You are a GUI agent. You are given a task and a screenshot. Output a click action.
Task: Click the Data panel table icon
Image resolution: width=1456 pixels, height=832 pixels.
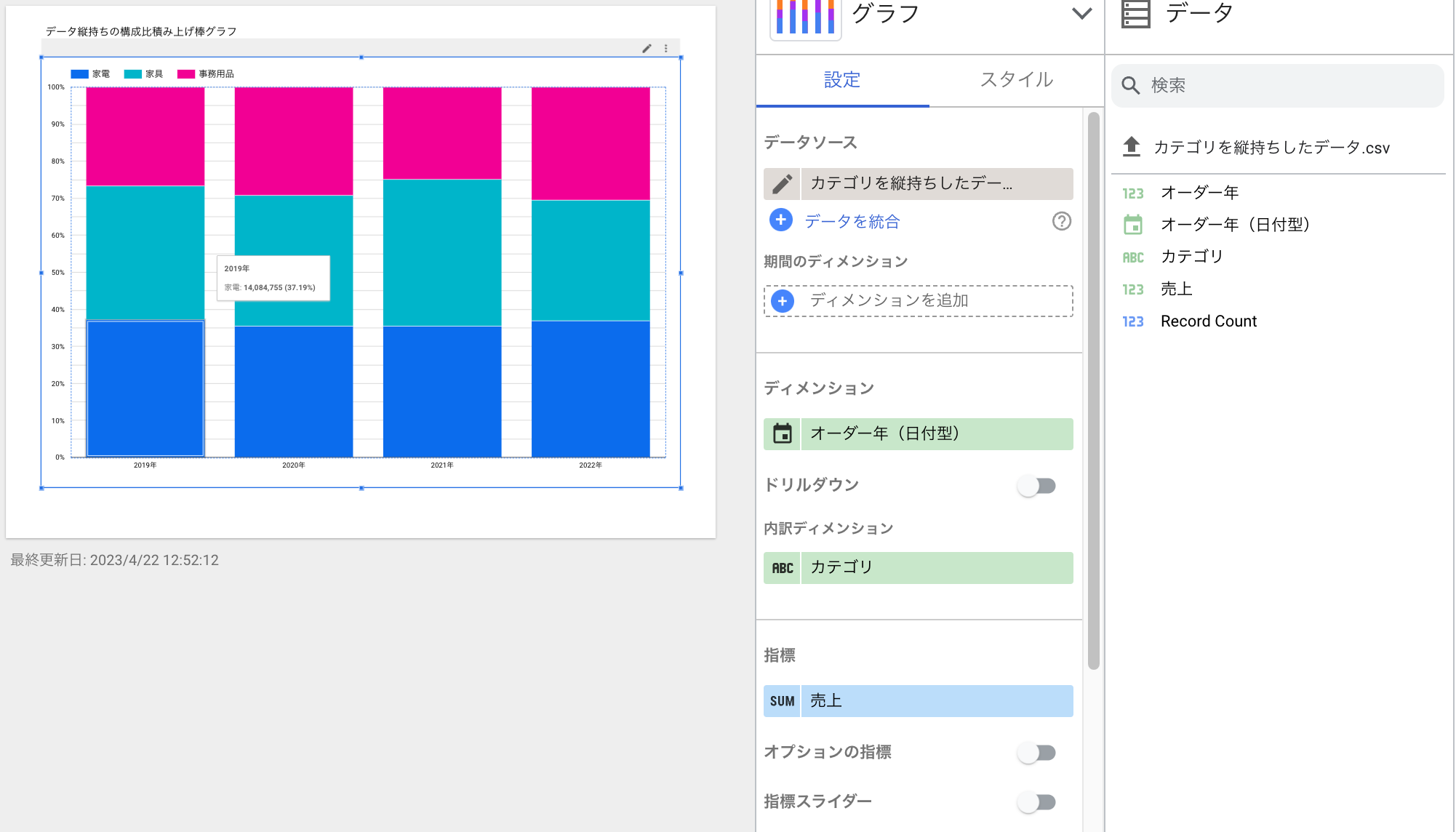click(1135, 14)
